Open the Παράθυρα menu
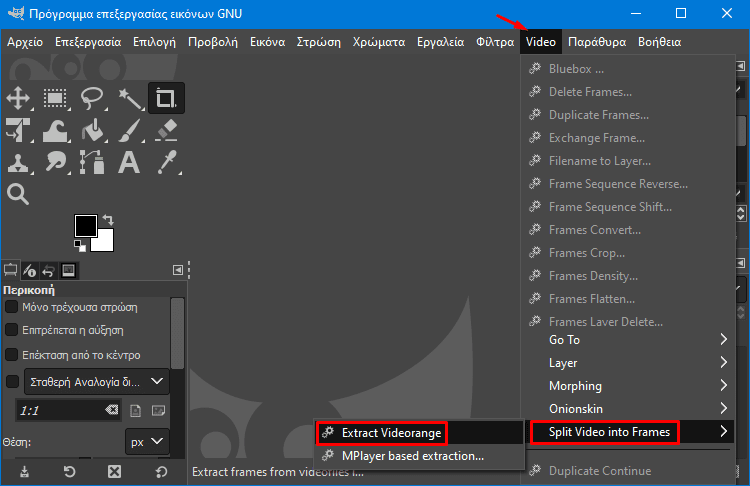The width and height of the screenshot is (750, 486). [597, 42]
